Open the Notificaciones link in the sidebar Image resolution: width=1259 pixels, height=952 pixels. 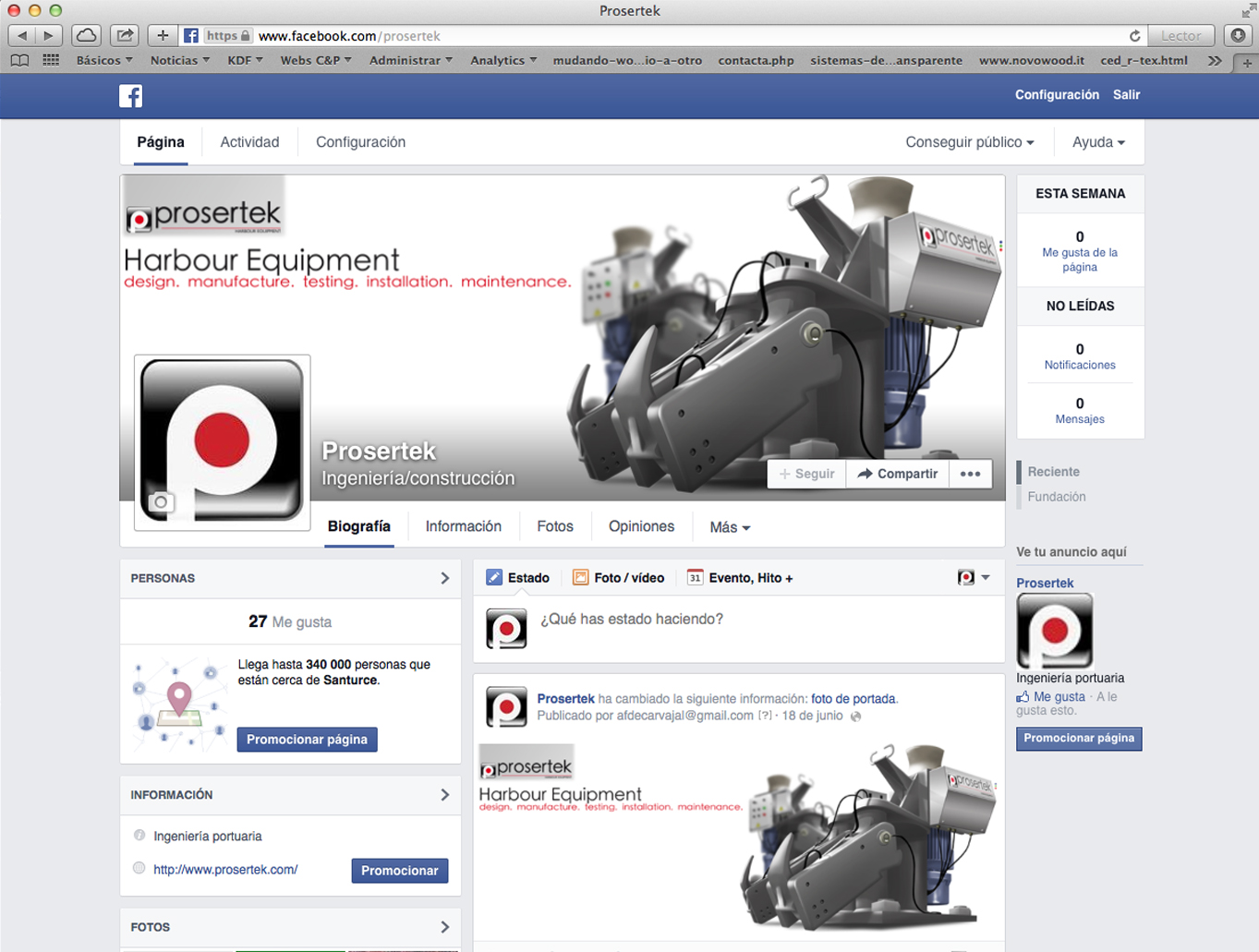(x=1080, y=365)
